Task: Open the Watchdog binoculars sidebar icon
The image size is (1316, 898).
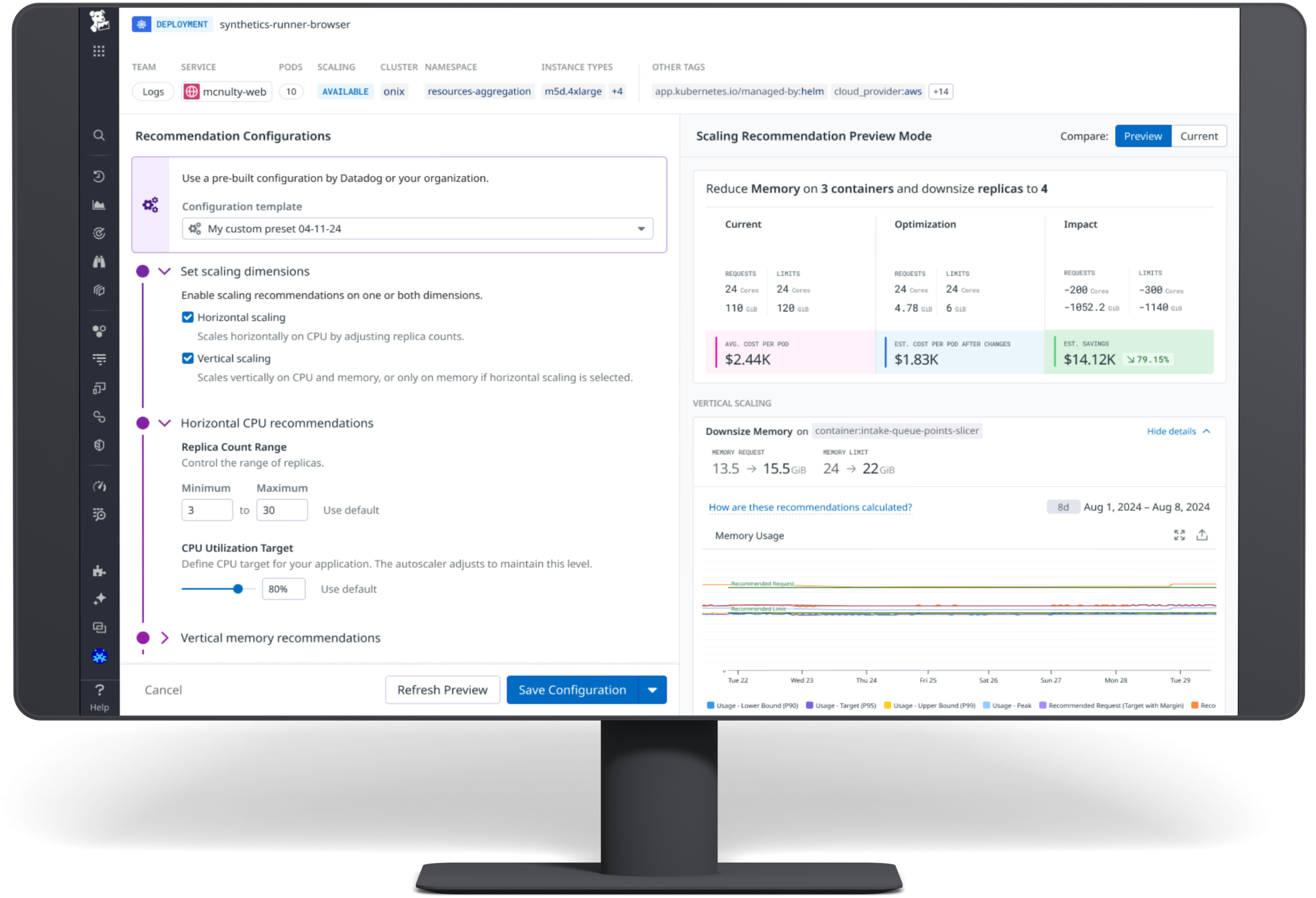Action: (98, 261)
